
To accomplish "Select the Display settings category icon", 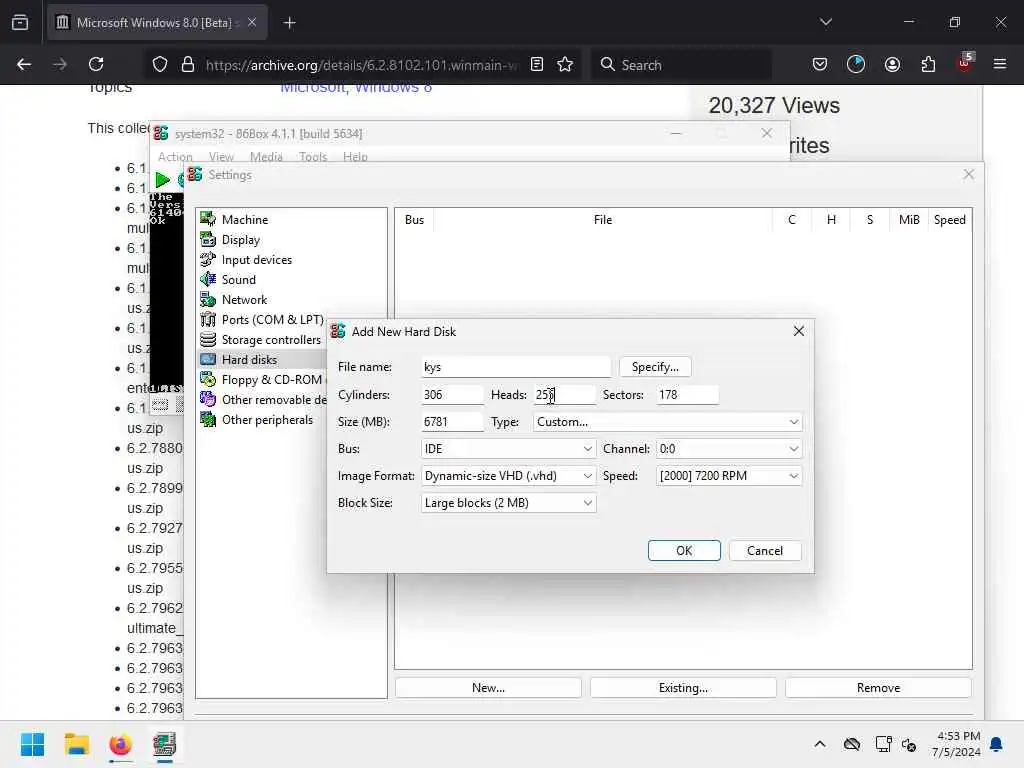I will (x=208, y=240).
